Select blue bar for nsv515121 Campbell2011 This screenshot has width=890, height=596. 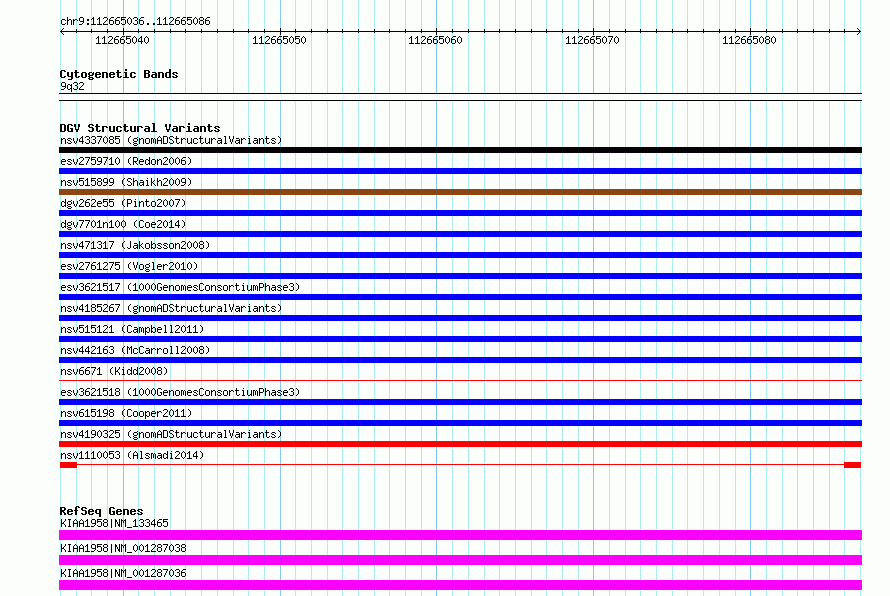(x=460, y=339)
